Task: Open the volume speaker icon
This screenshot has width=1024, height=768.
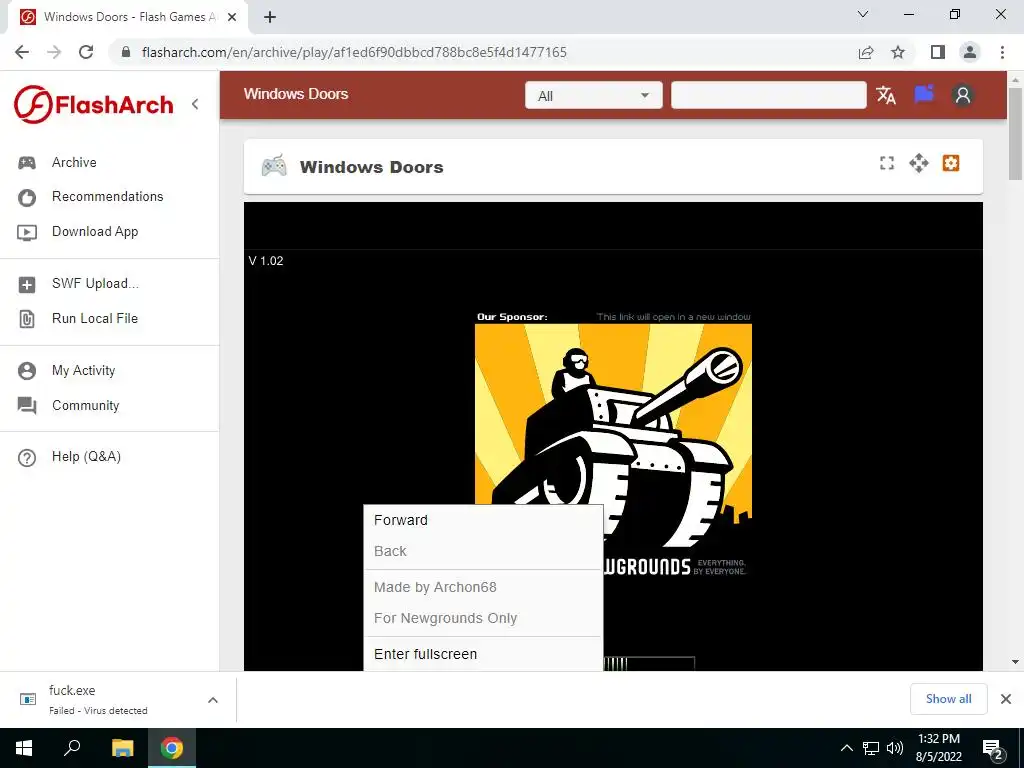Action: [895, 748]
